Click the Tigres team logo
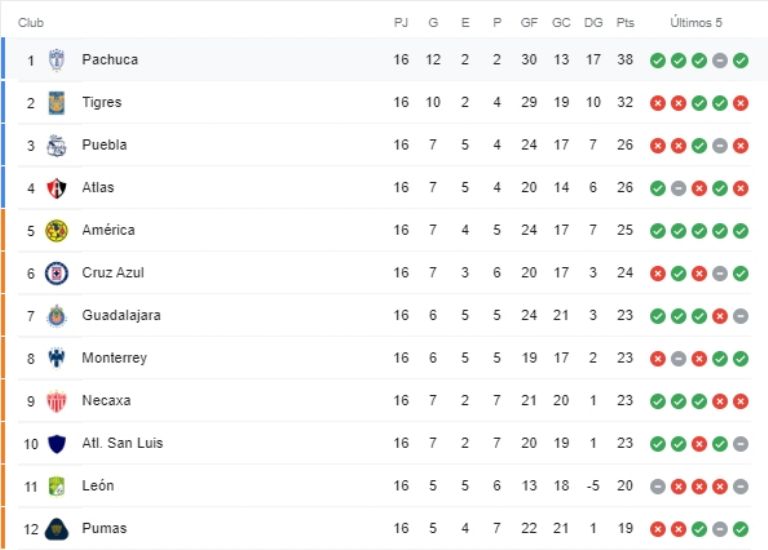 pos(57,102)
